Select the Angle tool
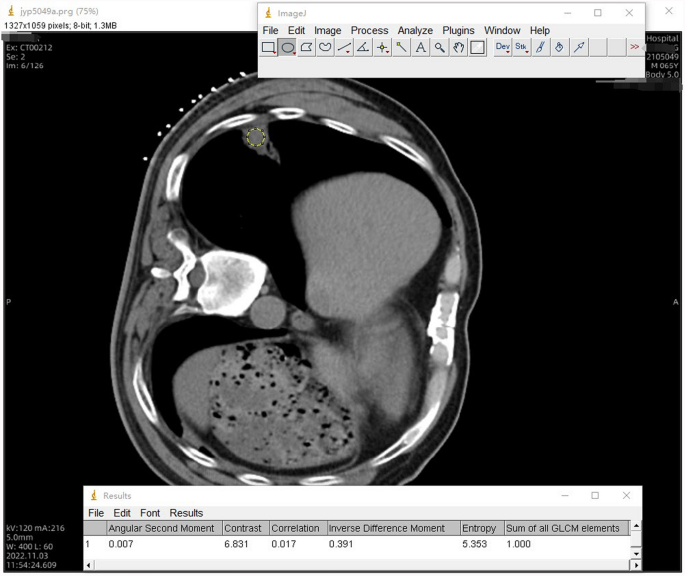 pyautogui.click(x=363, y=47)
